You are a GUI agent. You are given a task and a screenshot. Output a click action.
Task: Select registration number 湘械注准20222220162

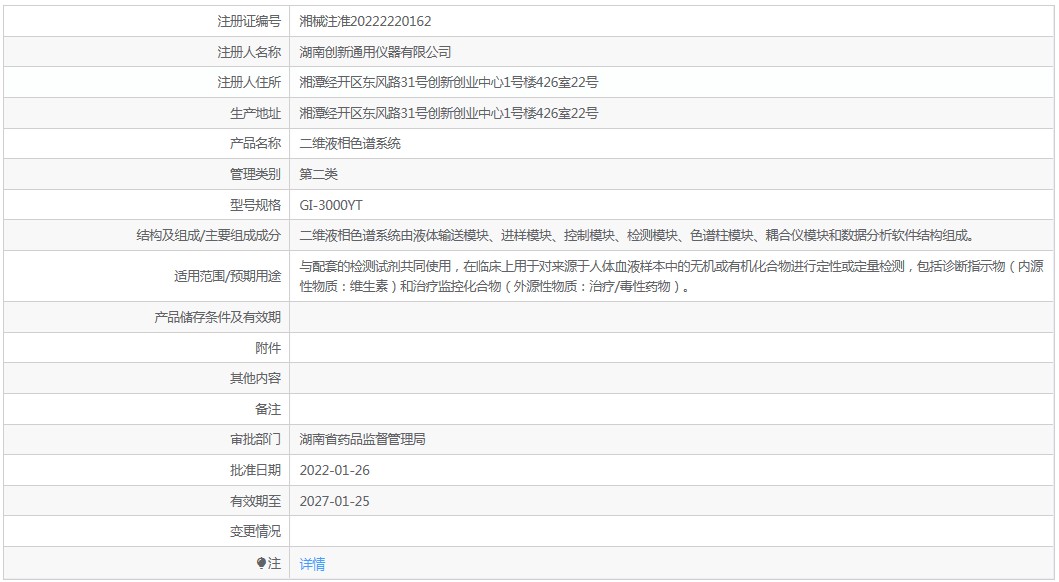[365, 22]
